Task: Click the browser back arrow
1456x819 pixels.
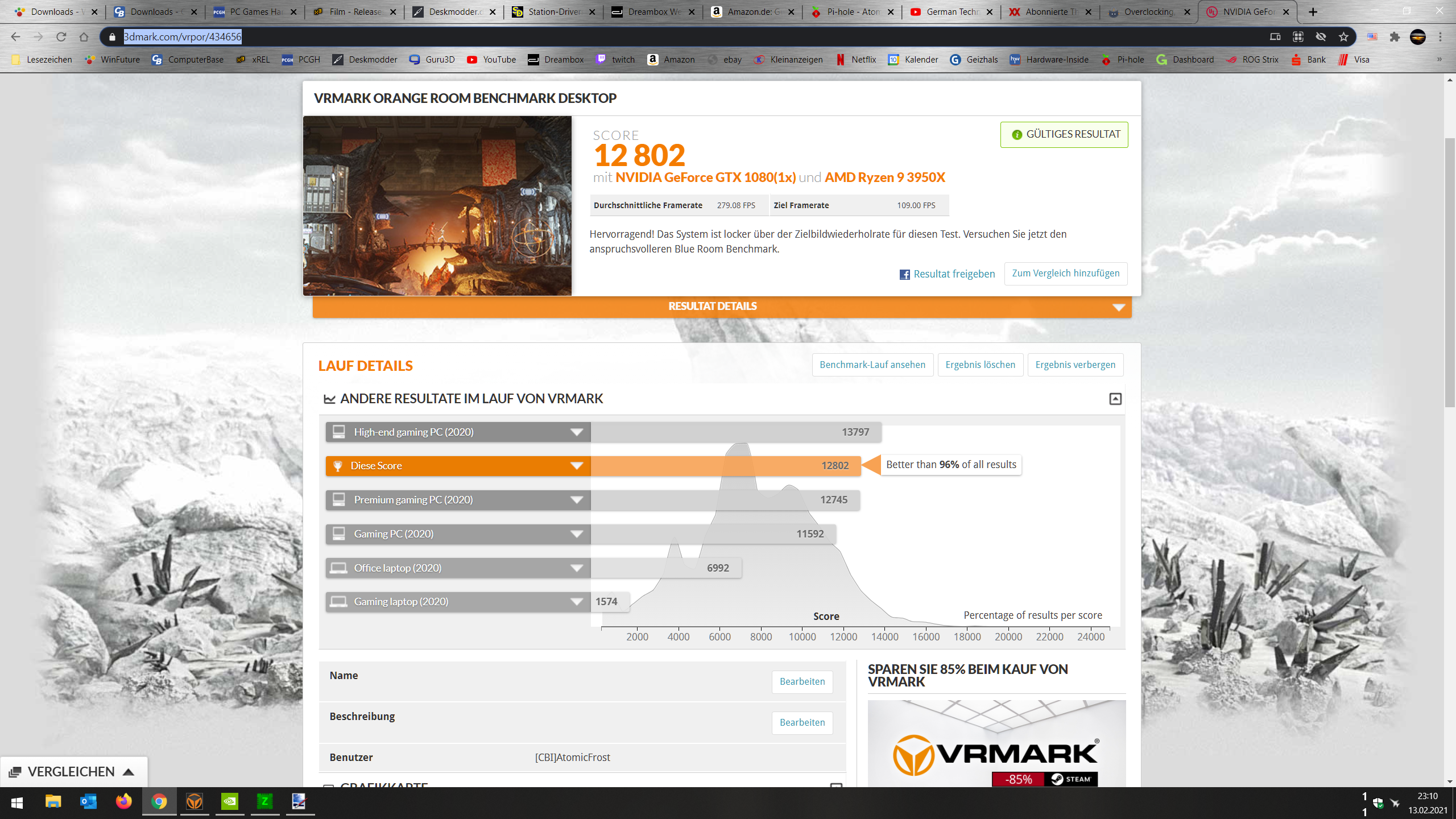Action: point(15,37)
